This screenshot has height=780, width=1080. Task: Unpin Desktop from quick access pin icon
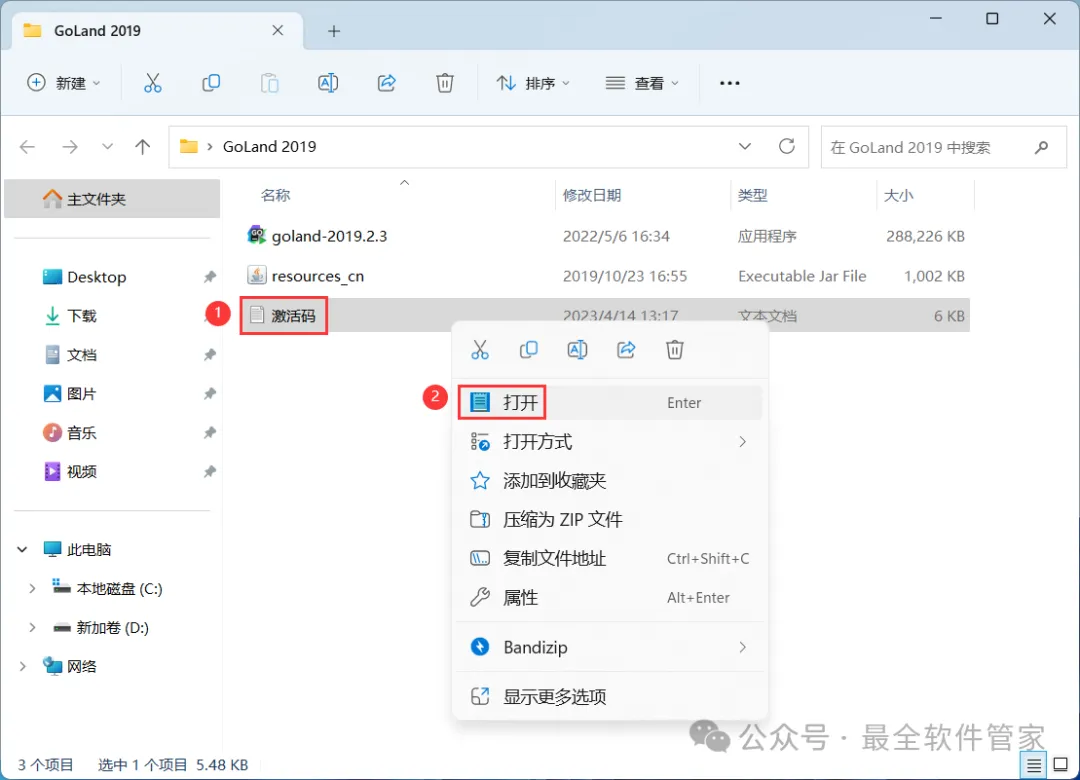click(209, 277)
